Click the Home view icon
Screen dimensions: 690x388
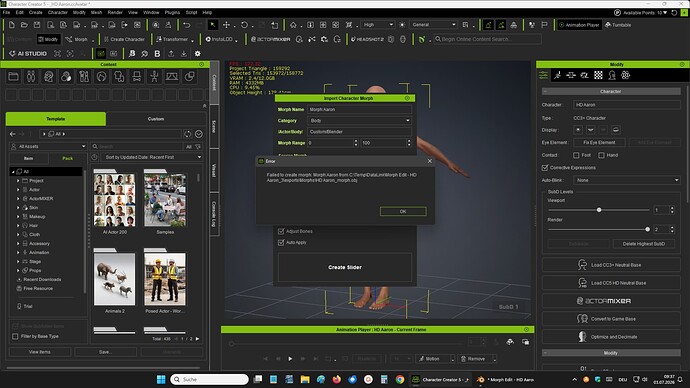click(x=293, y=25)
